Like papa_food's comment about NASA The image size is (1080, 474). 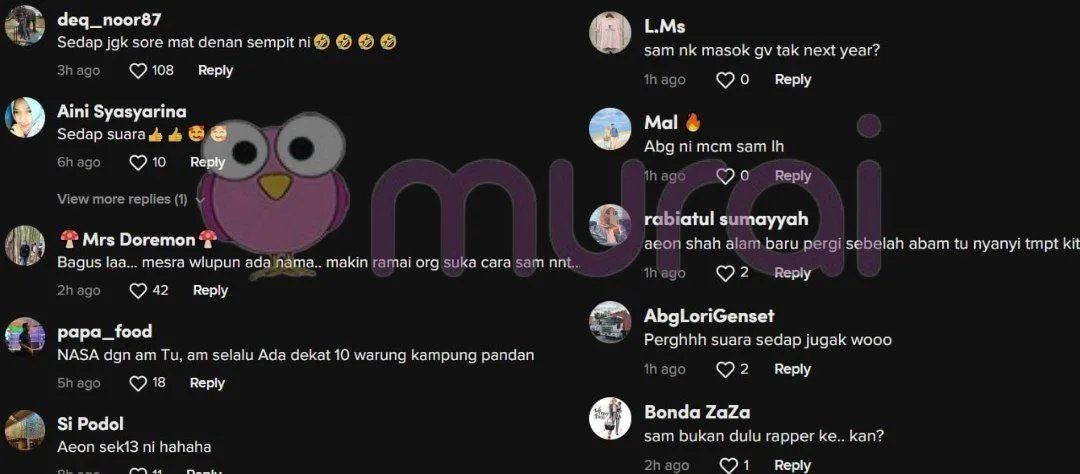point(138,382)
